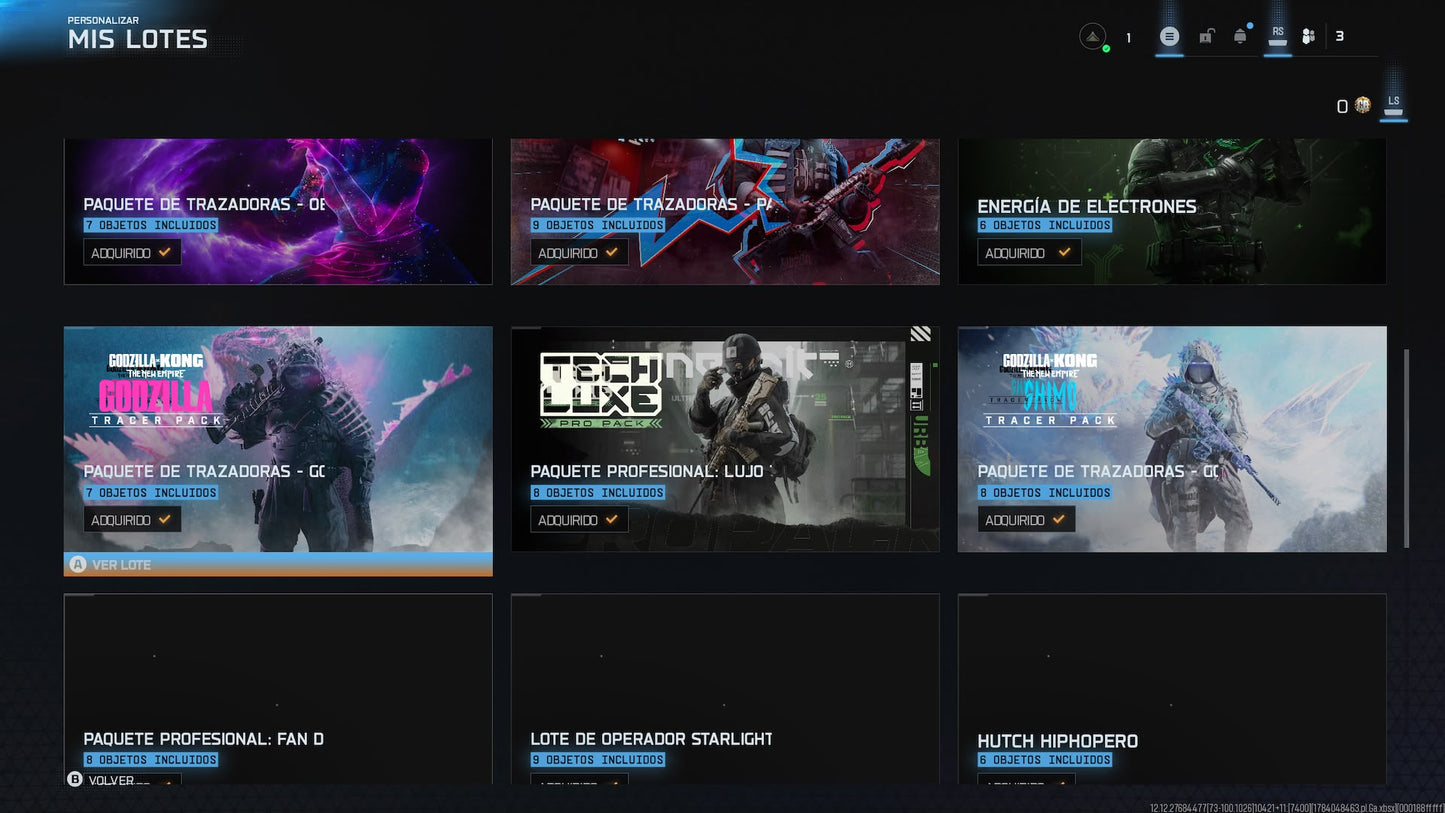Click Adquirido badge on red-blue lightning tracer pack
This screenshot has width=1445, height=813.
(x=579, y=253)
